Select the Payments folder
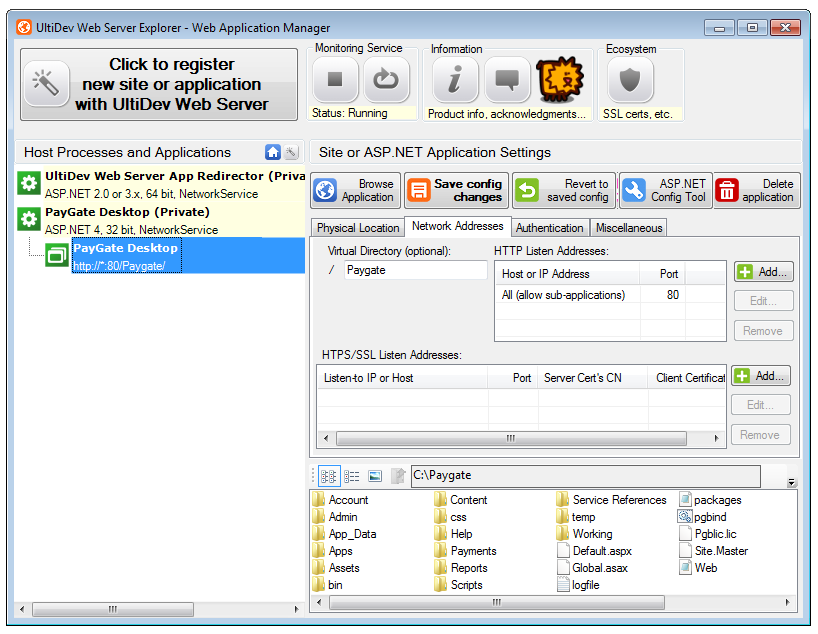Viewport: 818px width, 634px height. point(465,551)
